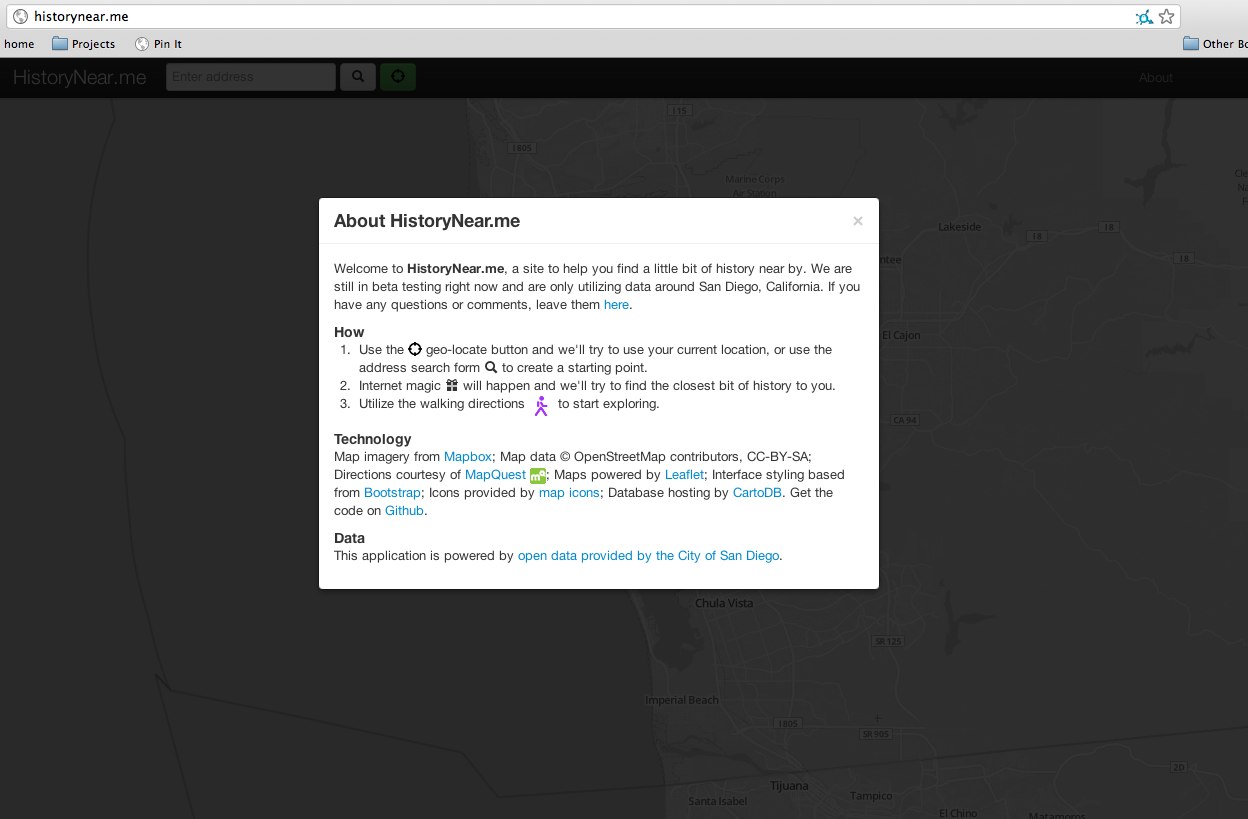
Task: Click the green geo-locate button in navbar
Action: 398,77
